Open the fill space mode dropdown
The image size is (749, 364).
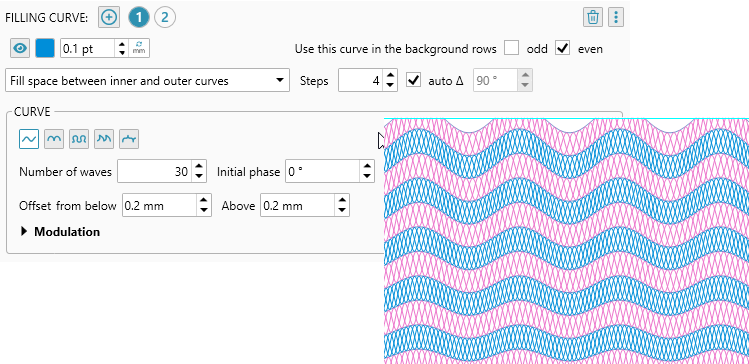pos(148,80)
